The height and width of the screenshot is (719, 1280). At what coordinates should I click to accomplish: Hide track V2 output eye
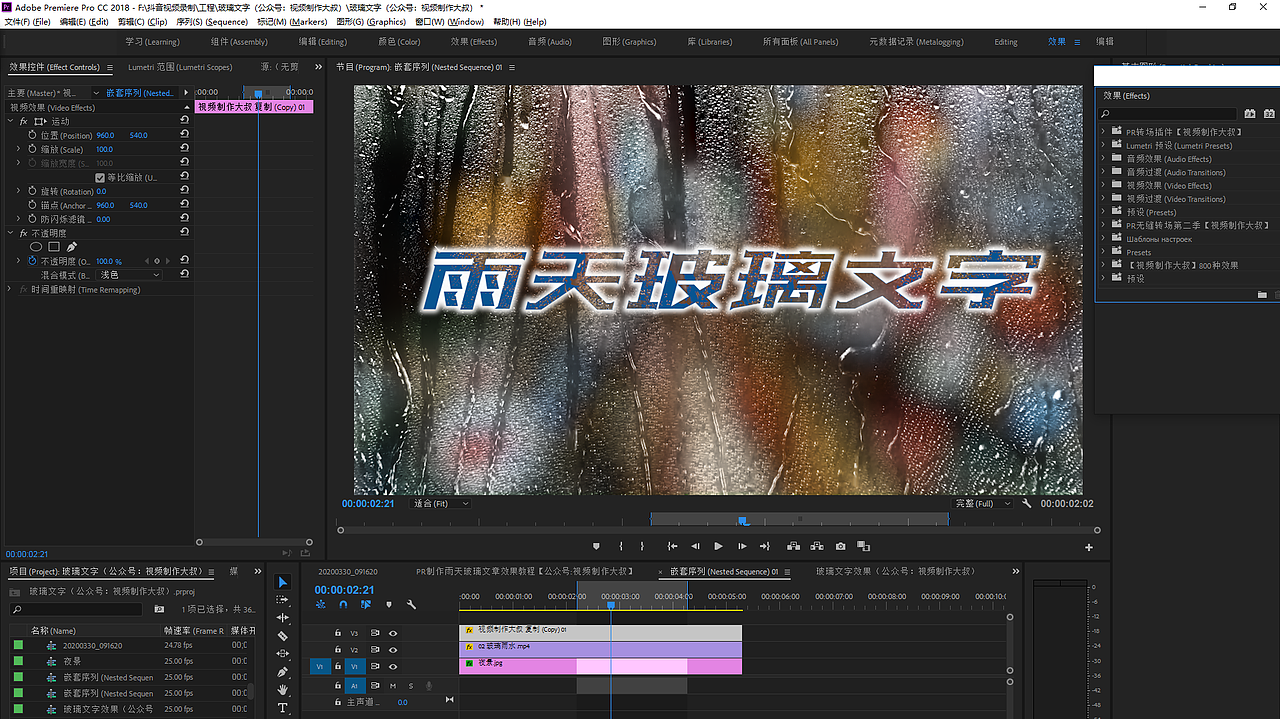pos(393,649)
